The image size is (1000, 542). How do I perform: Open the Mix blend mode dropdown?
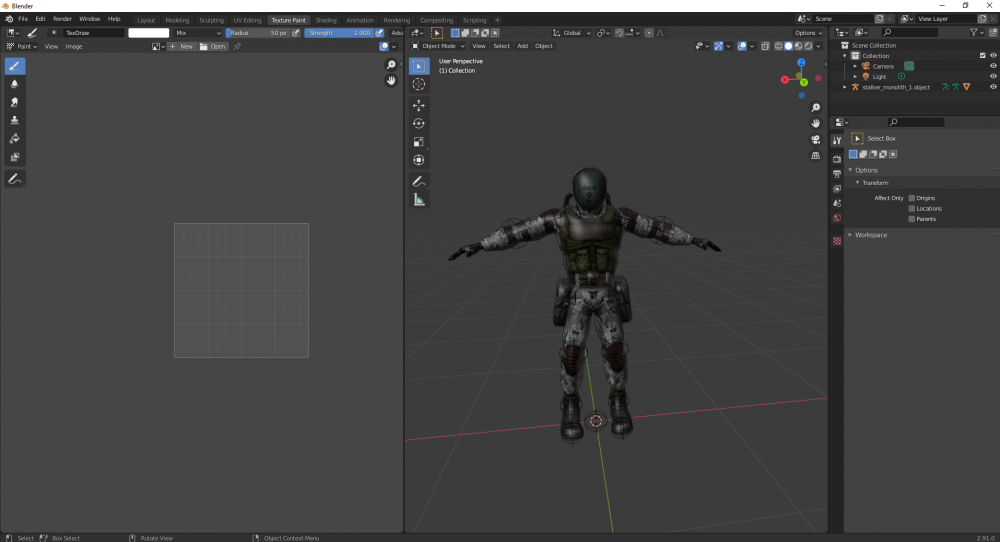pyautogui.click(x=198, y=33)
